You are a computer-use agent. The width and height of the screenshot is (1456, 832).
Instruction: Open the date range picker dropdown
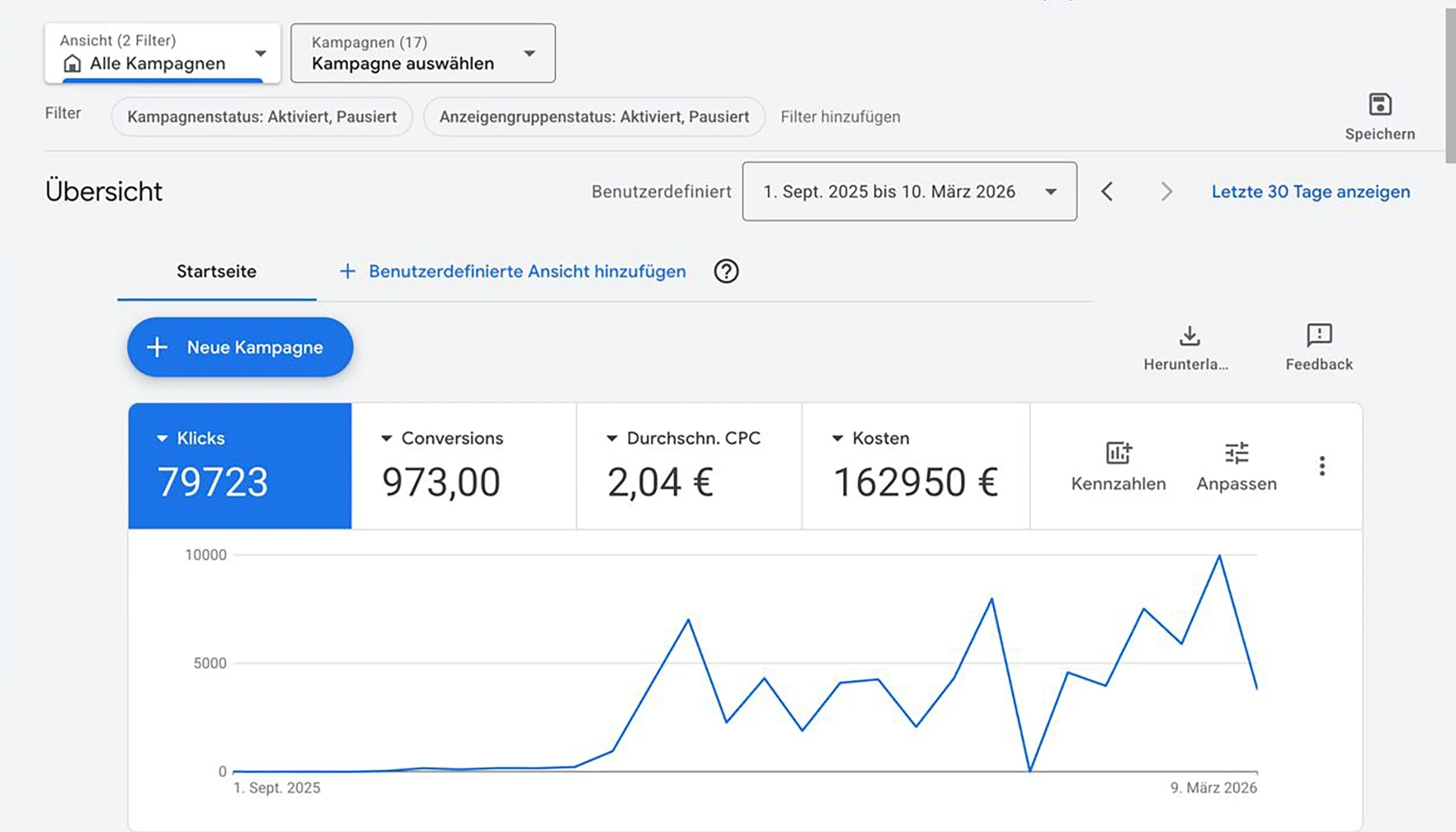(909, 191)
